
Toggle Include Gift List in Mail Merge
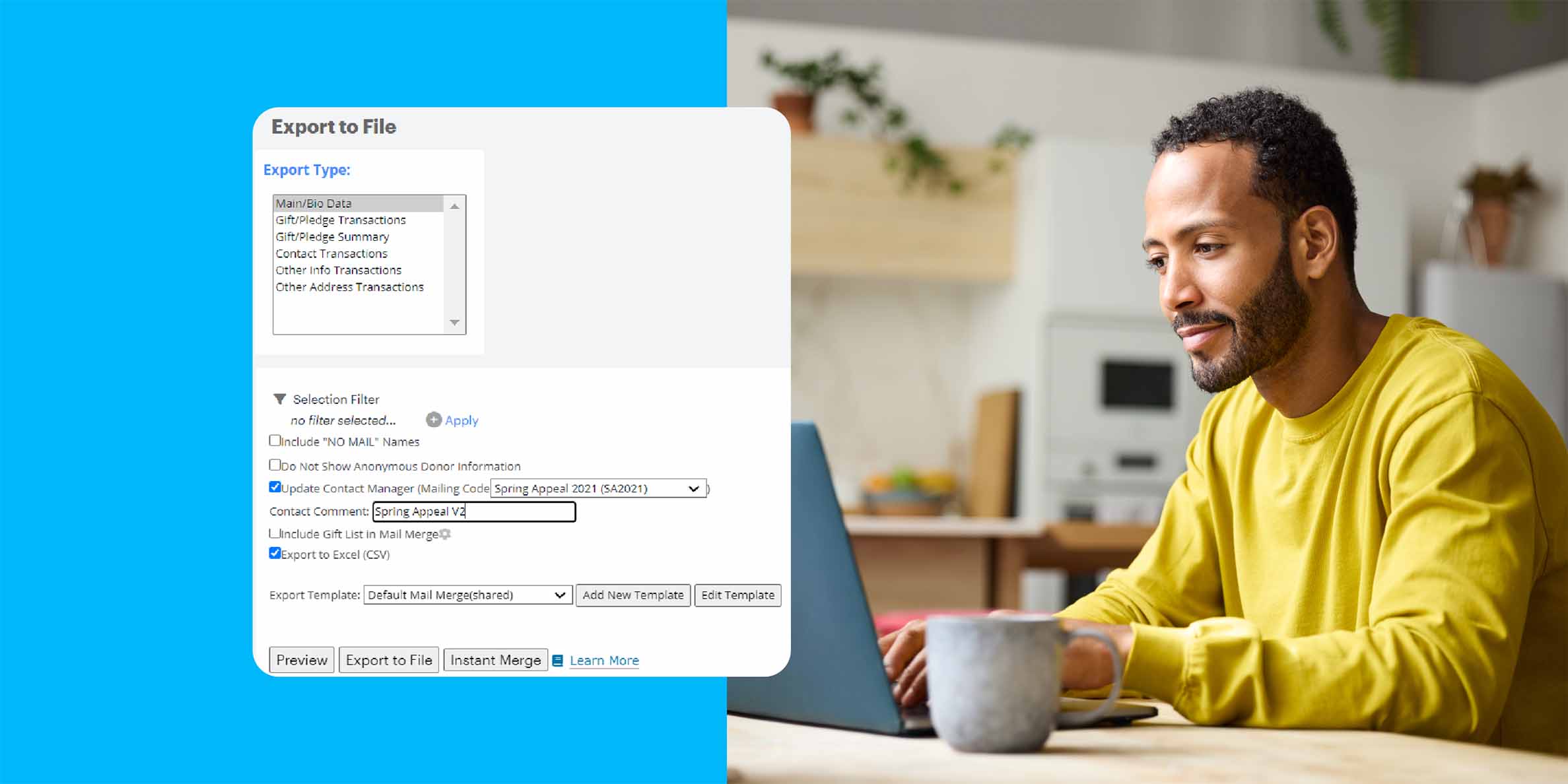276,533
